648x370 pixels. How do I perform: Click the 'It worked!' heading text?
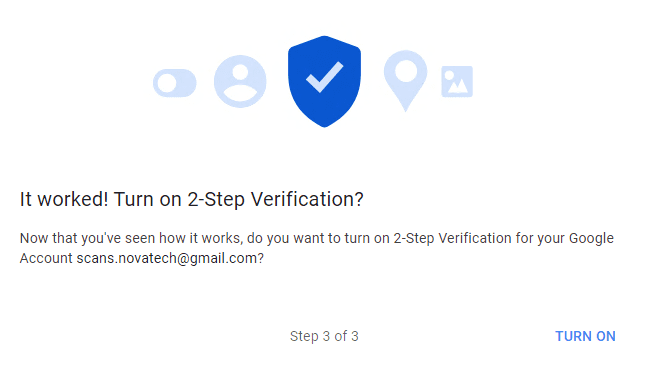pyautogui.click(x=64, y=199)
